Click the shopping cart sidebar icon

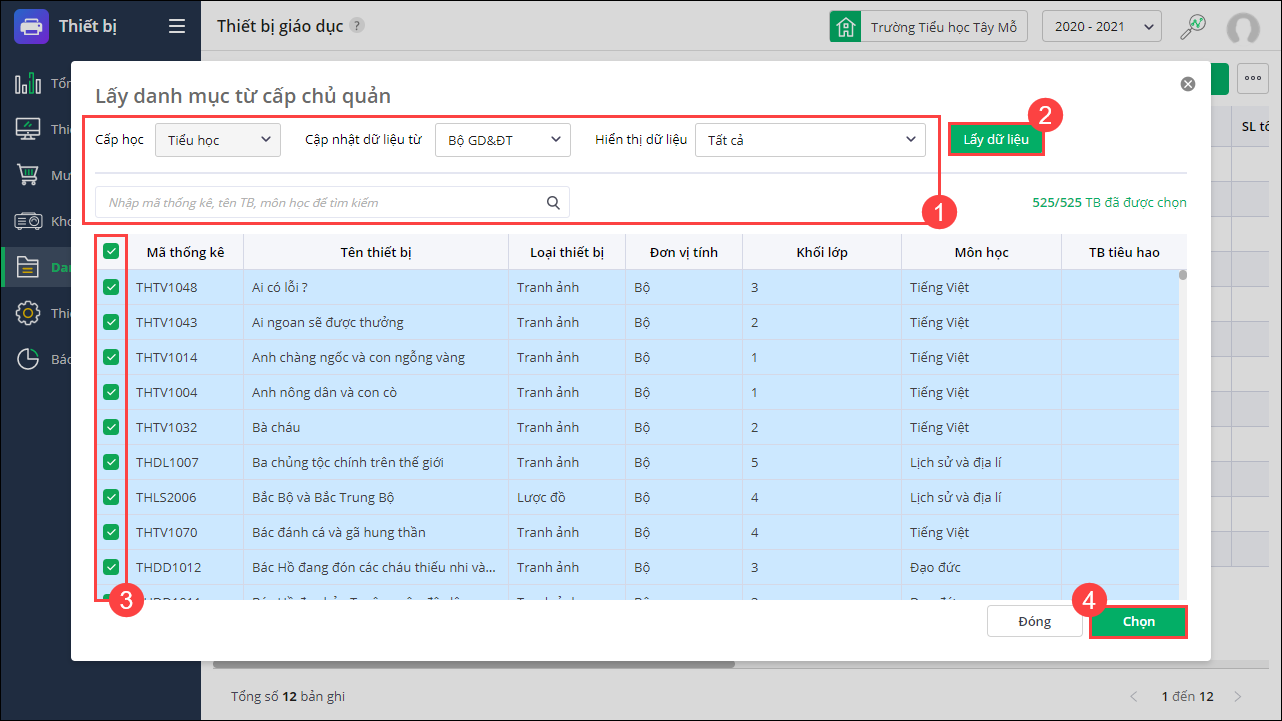[27, 175]
